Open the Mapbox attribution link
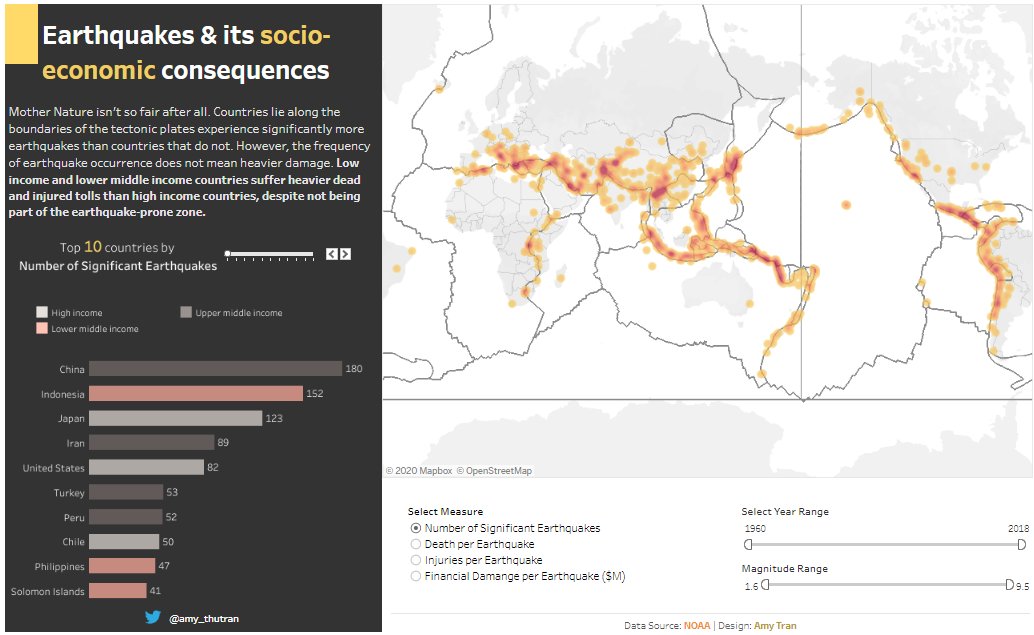The height and width of the screenshot is (635, 1034). click(419, 471)
